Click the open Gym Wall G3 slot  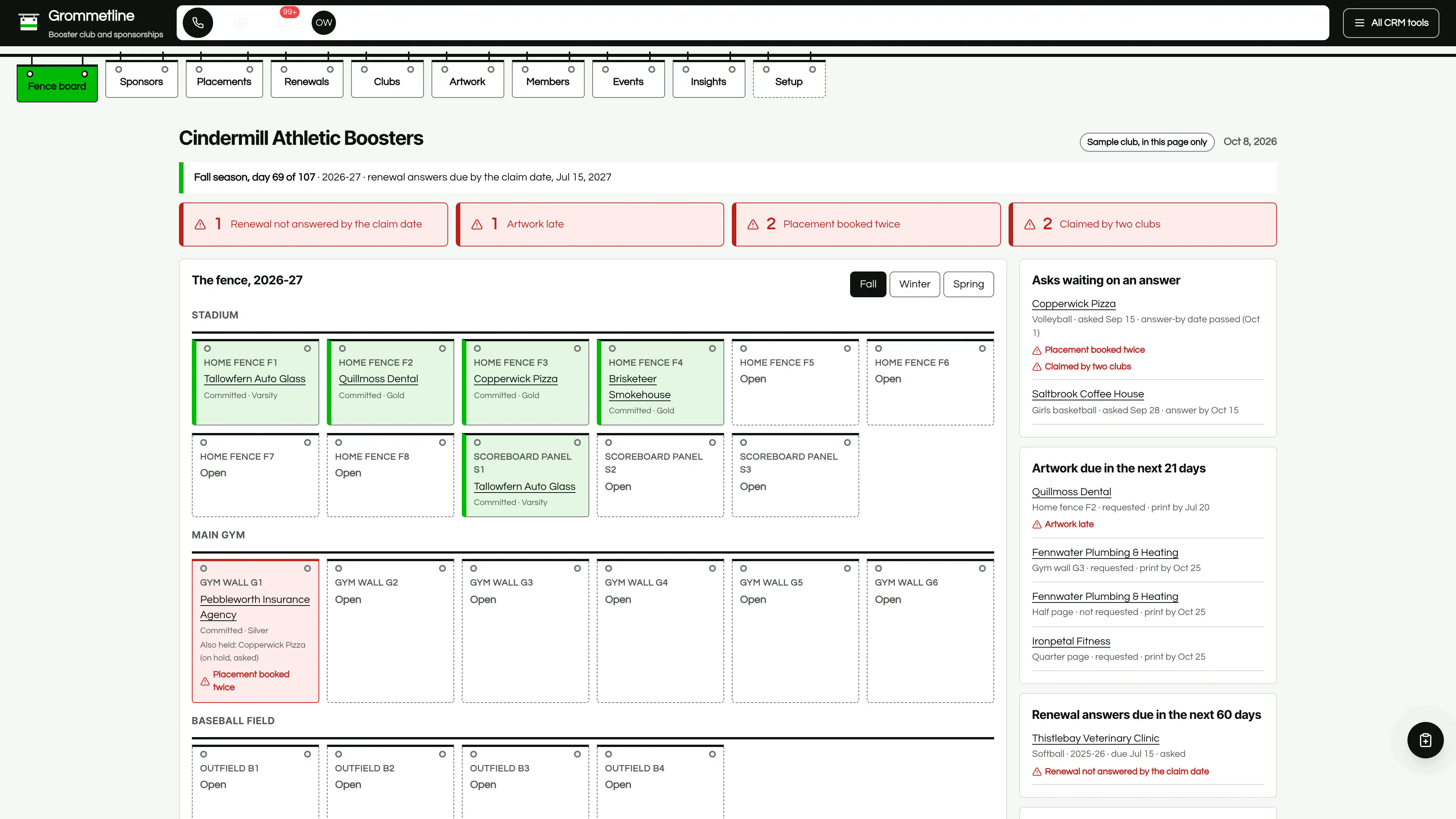point(525,631)
